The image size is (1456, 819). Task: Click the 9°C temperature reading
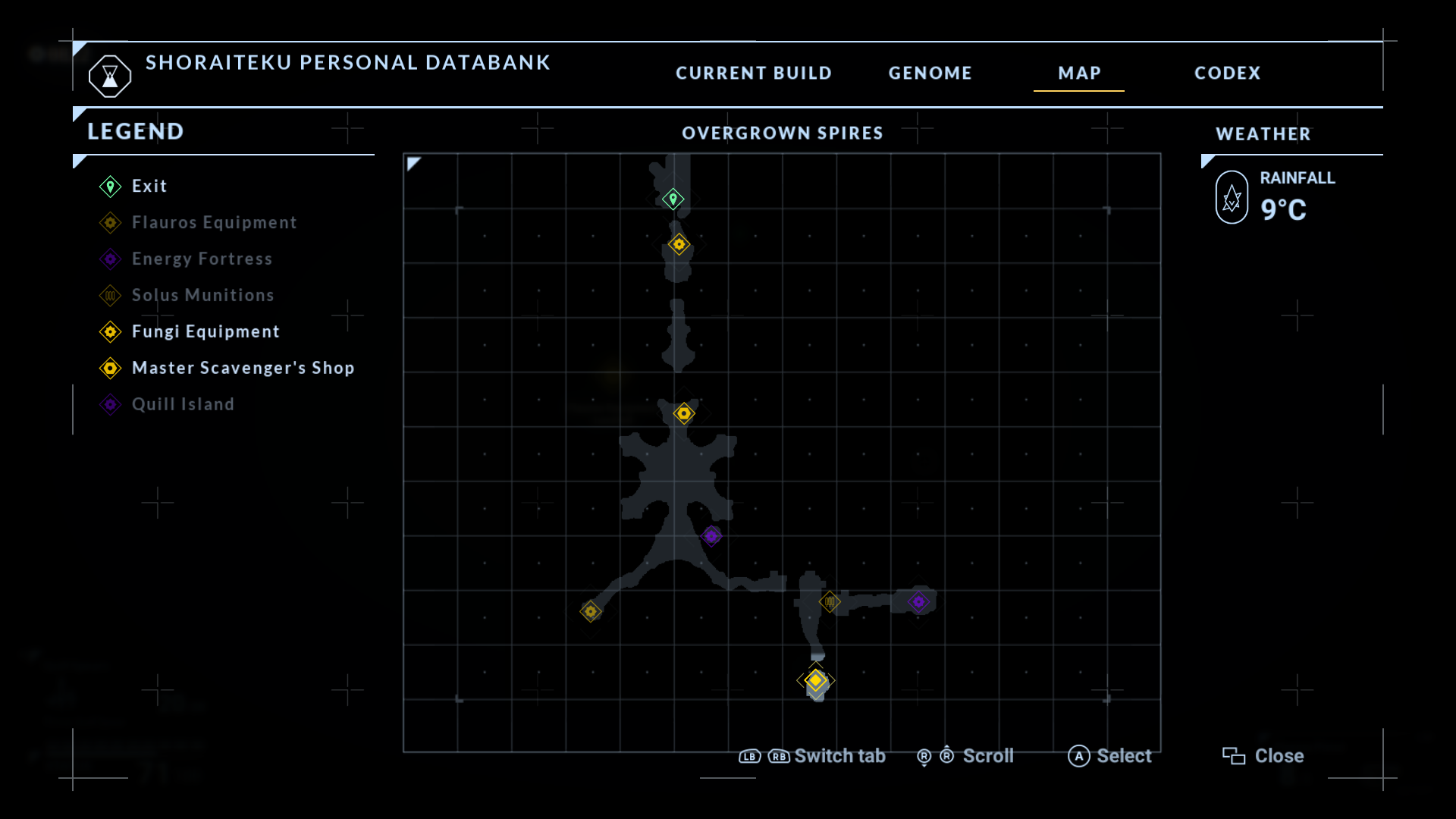click(1284, 209)
